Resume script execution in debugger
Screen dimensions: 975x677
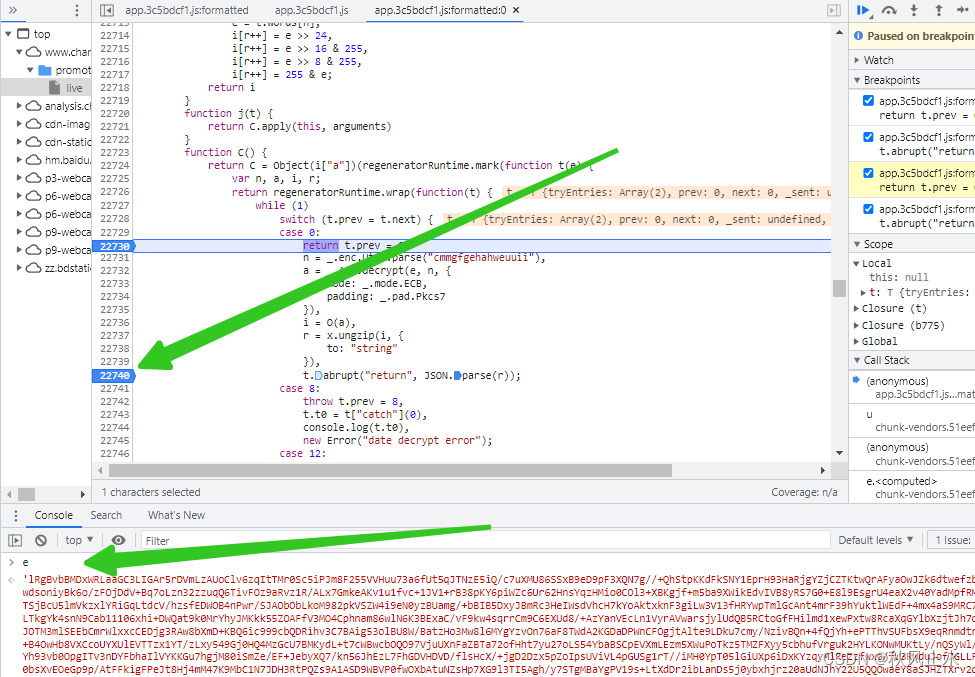[x=864, y=10]
